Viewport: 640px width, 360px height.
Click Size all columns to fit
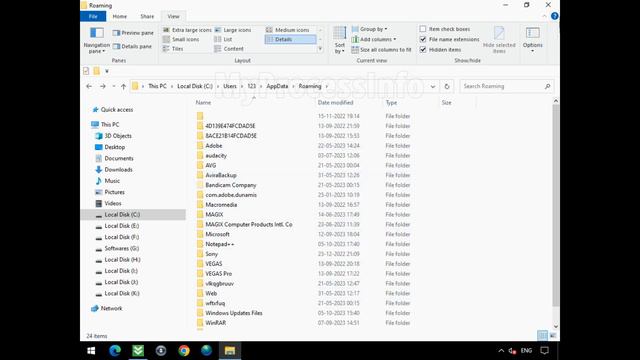[381, 50]
